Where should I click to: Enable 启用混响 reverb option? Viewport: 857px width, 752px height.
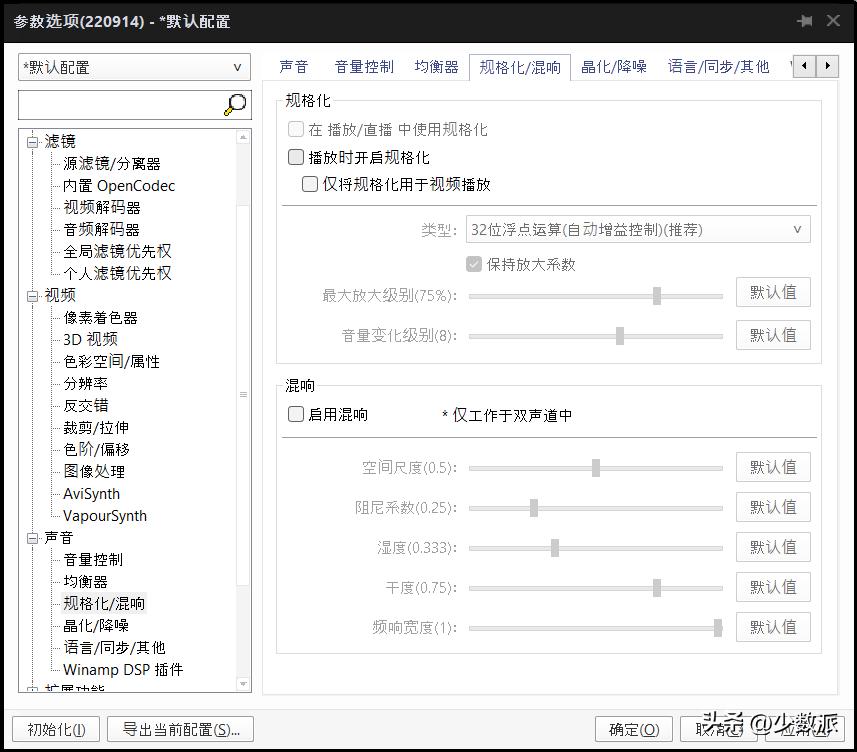coord(295,415)
